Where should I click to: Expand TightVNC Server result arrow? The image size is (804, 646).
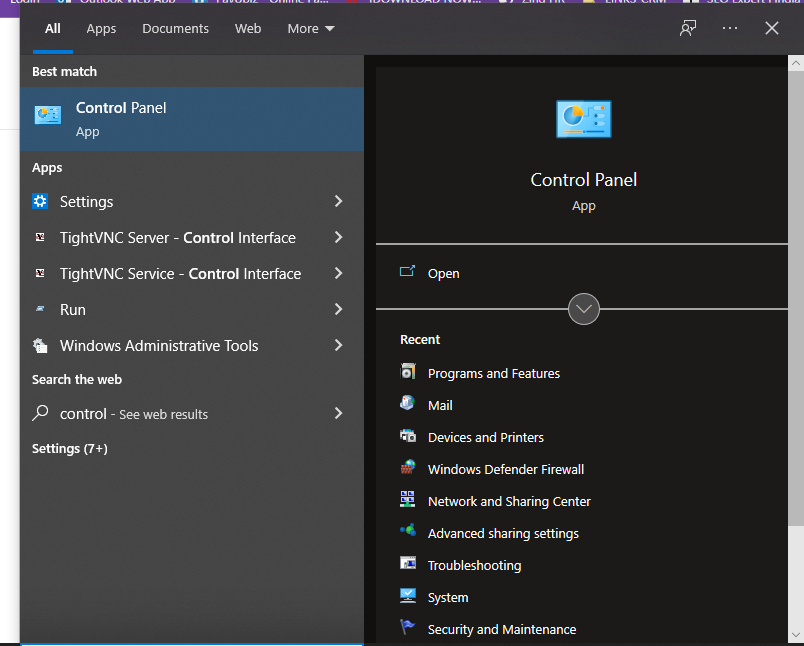coord(338,237)
